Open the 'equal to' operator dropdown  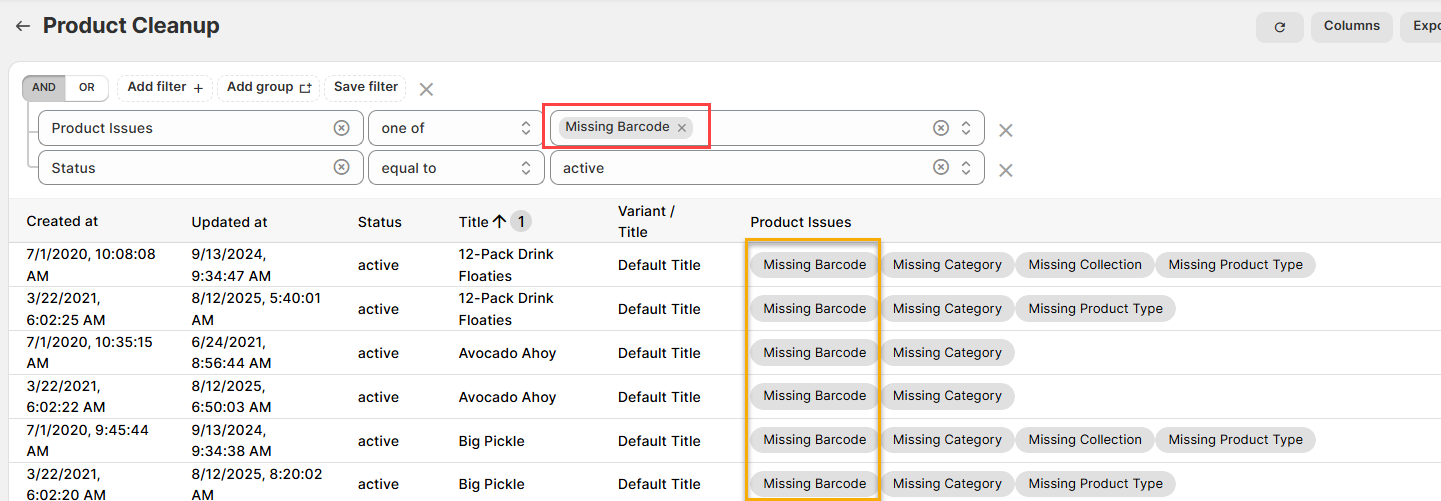pyautogui.click(x=456, y=168)
